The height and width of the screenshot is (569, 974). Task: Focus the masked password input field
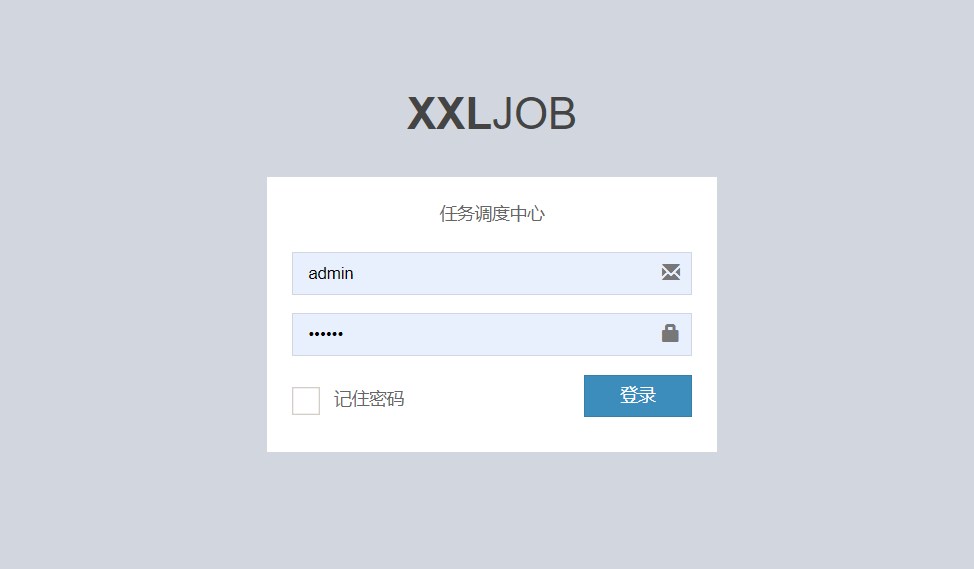(x=491, y=334)
